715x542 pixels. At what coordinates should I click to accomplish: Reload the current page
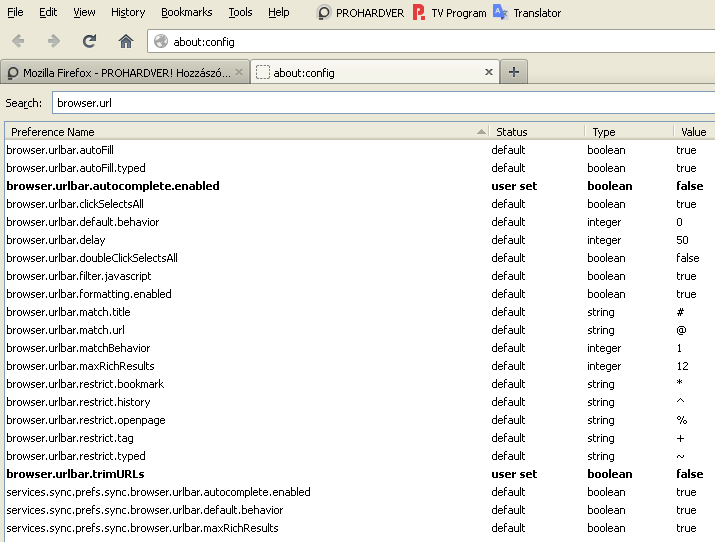click(89, 41)
